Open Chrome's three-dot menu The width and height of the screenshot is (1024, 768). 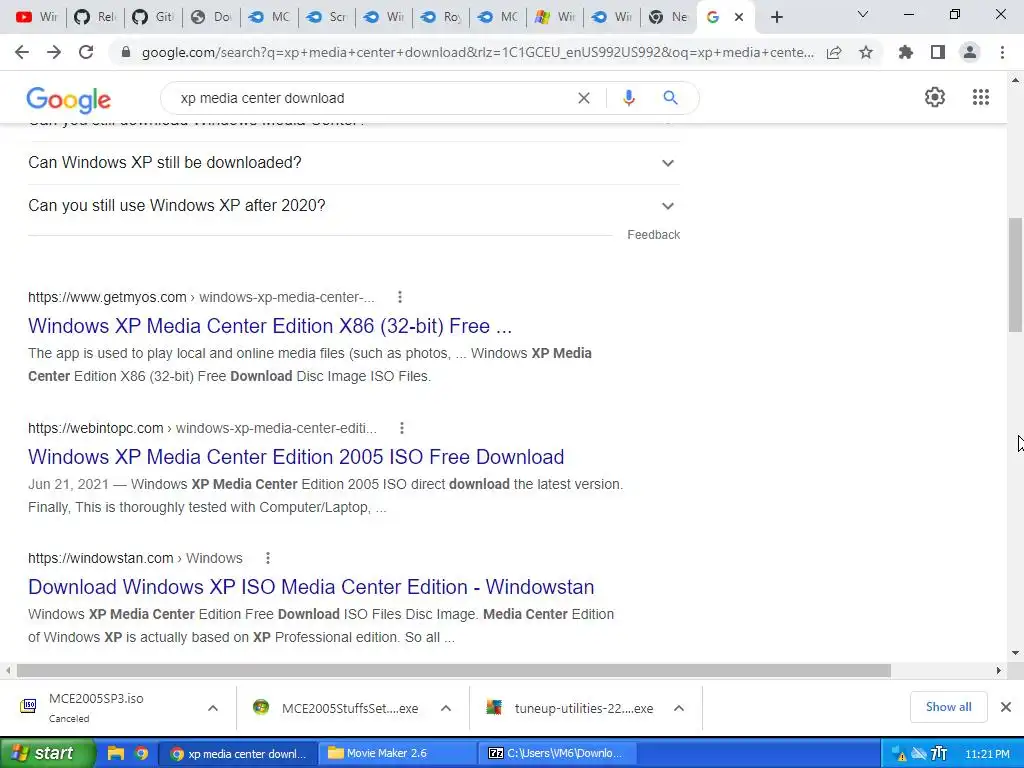1002,52
